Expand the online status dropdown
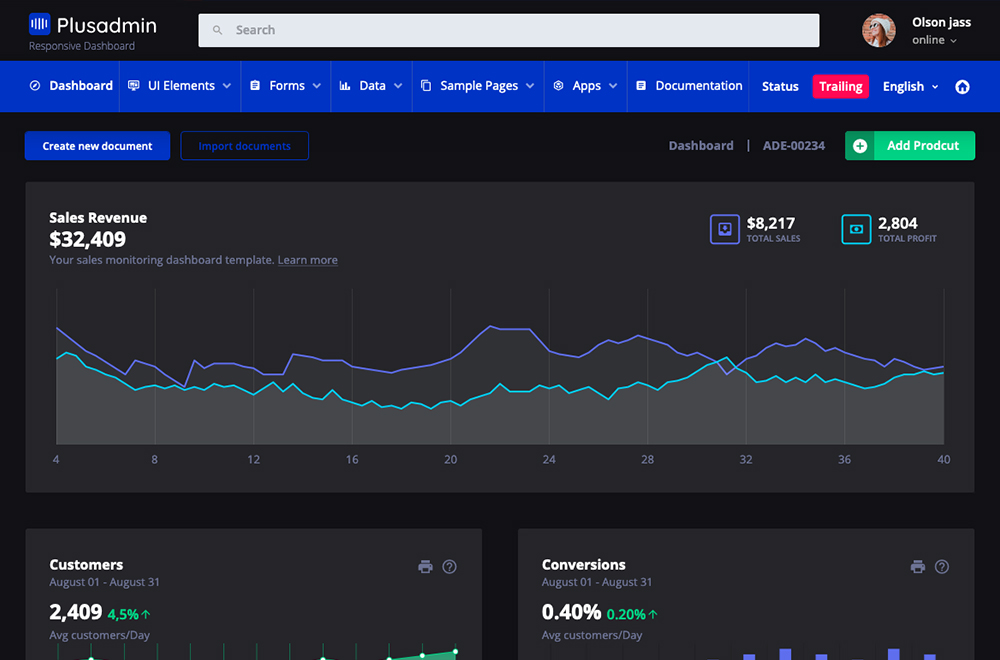The image size is (1000, 660). pyautogui.click(x=934, y=40)
